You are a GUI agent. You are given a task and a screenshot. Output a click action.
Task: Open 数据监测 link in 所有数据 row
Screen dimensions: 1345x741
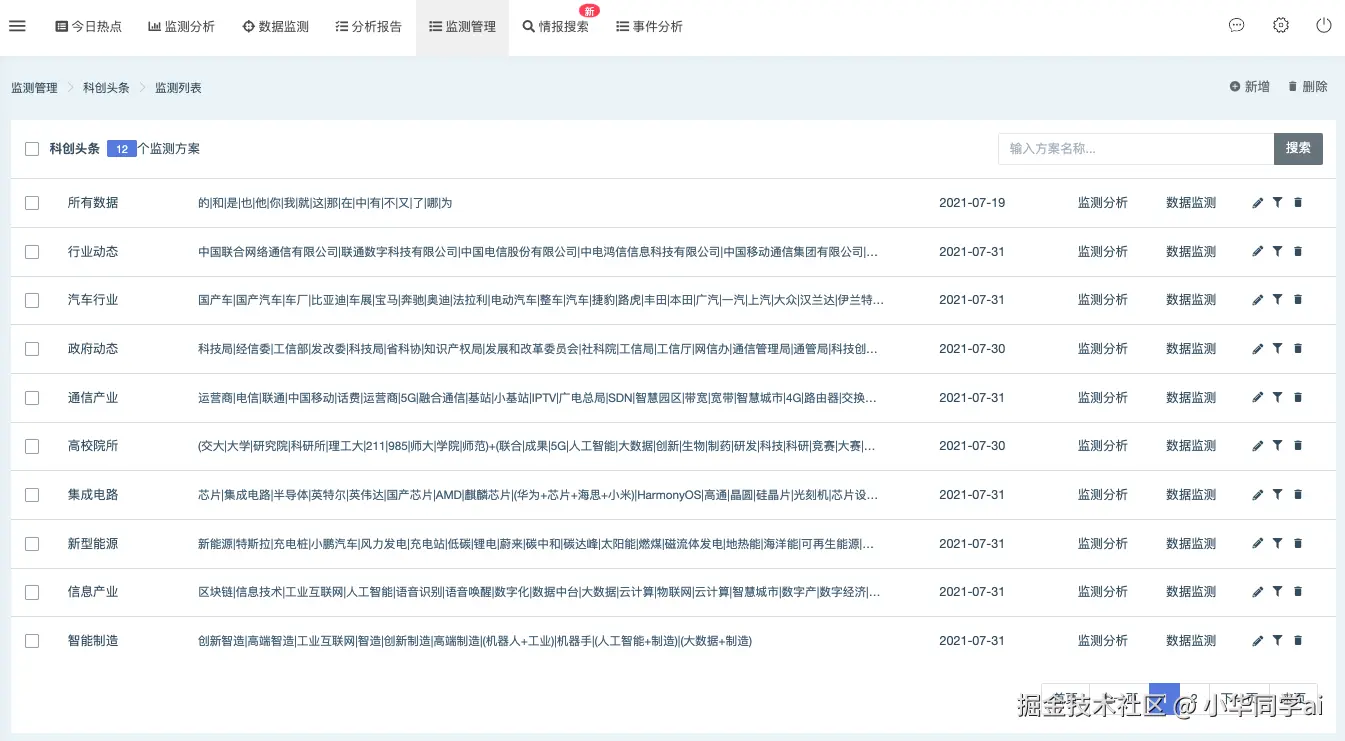[1191, 203]
